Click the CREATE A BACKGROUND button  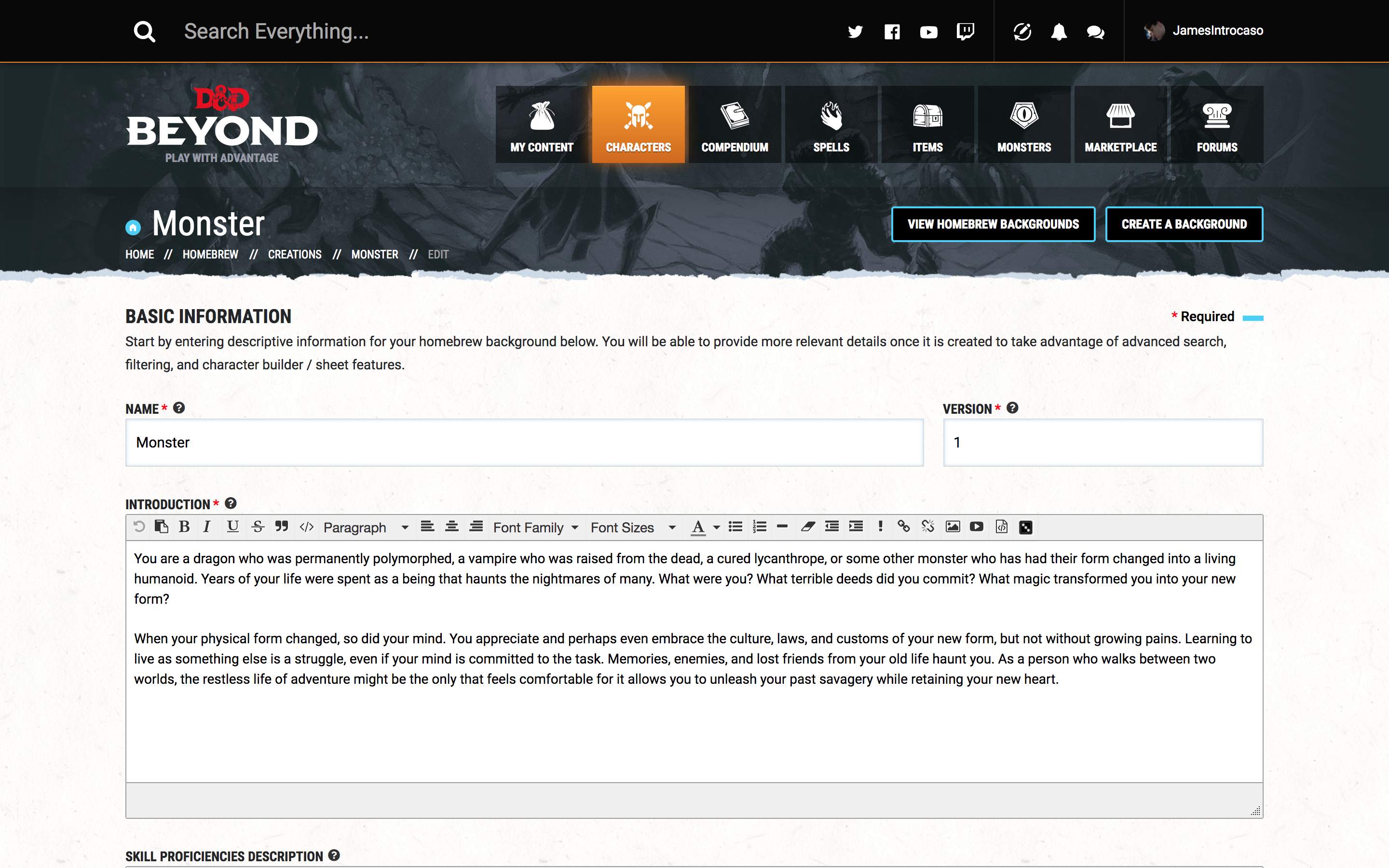tap(1184, 224)
